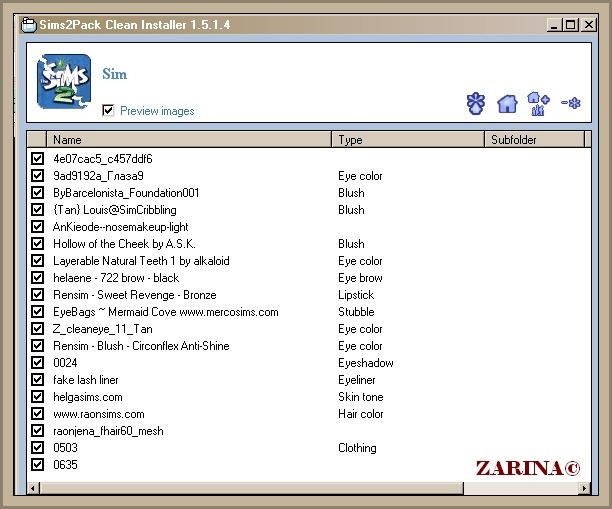Click the Skin tone type cell
Screen dimensions: 612x509
point(361,397)
